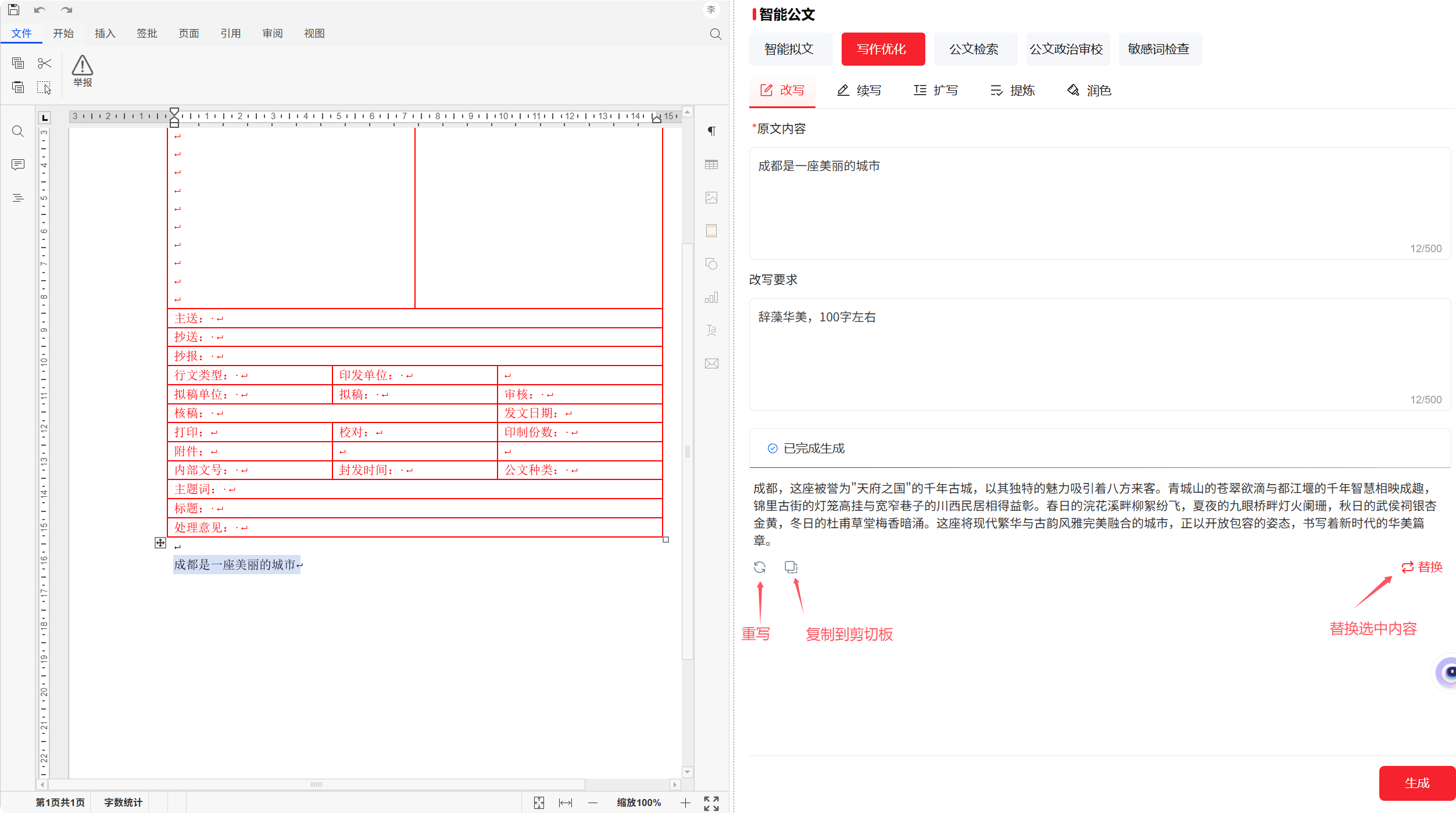Click the horizontal scrollbar right arrow

click(x=674, y=785)
